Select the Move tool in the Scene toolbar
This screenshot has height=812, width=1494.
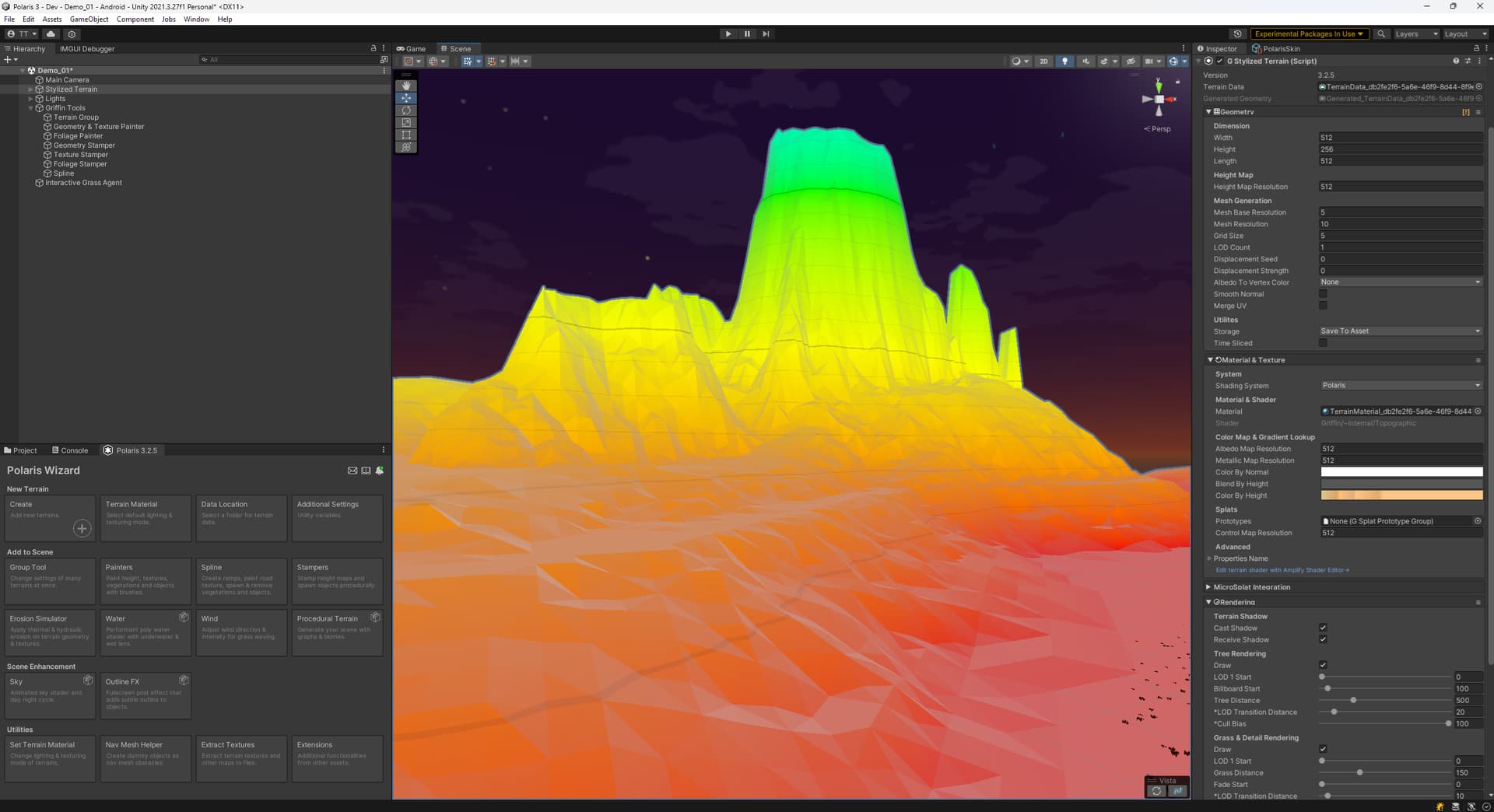(406, 98)
